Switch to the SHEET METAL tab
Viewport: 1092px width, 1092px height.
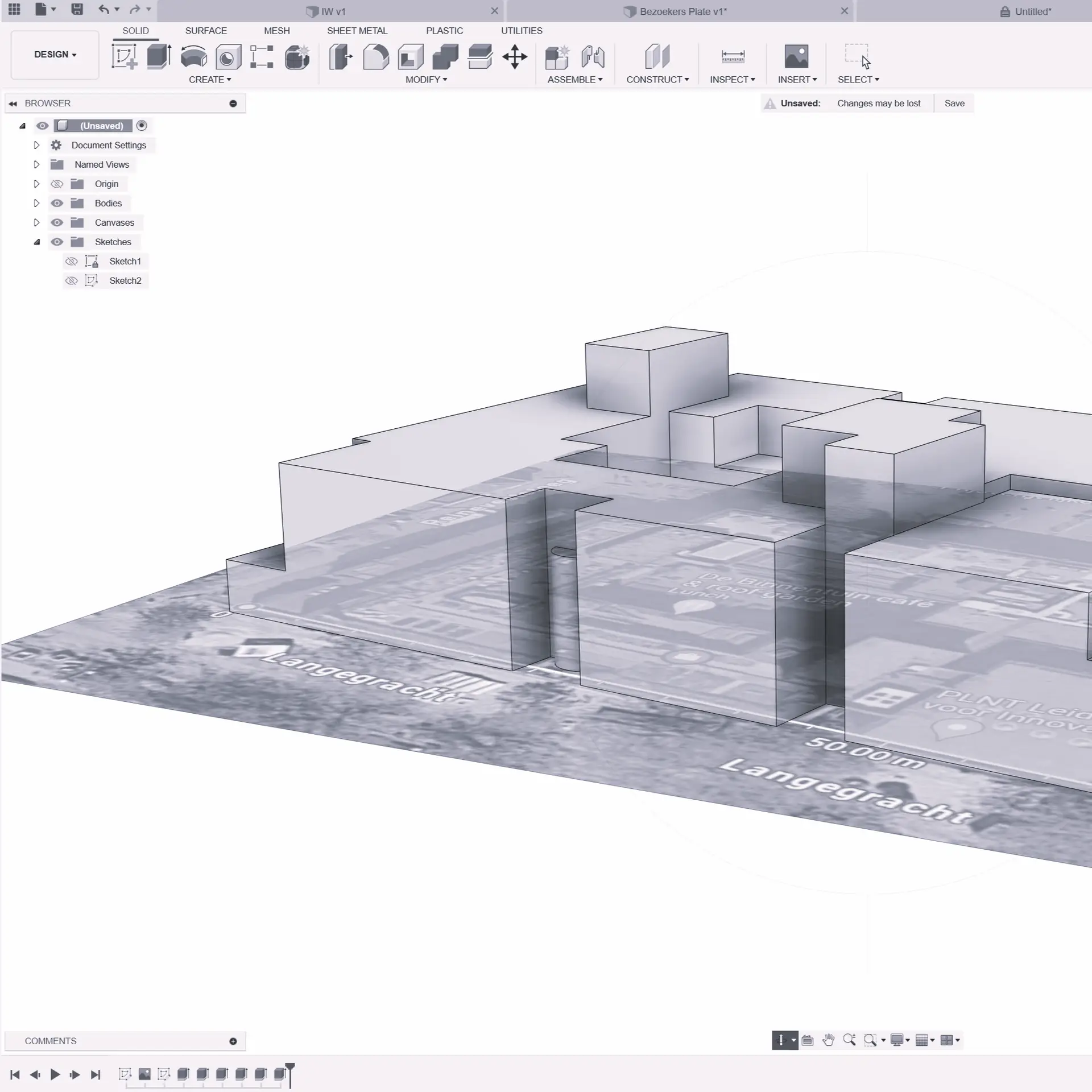[357, 31]
